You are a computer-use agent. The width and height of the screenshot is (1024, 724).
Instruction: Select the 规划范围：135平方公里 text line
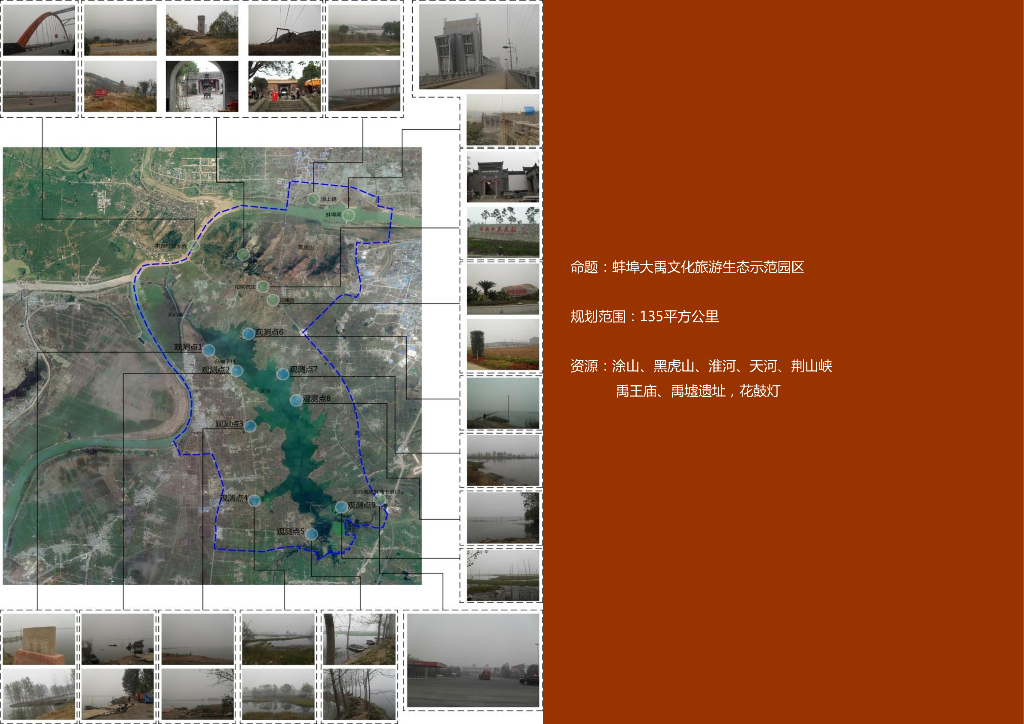645,317
